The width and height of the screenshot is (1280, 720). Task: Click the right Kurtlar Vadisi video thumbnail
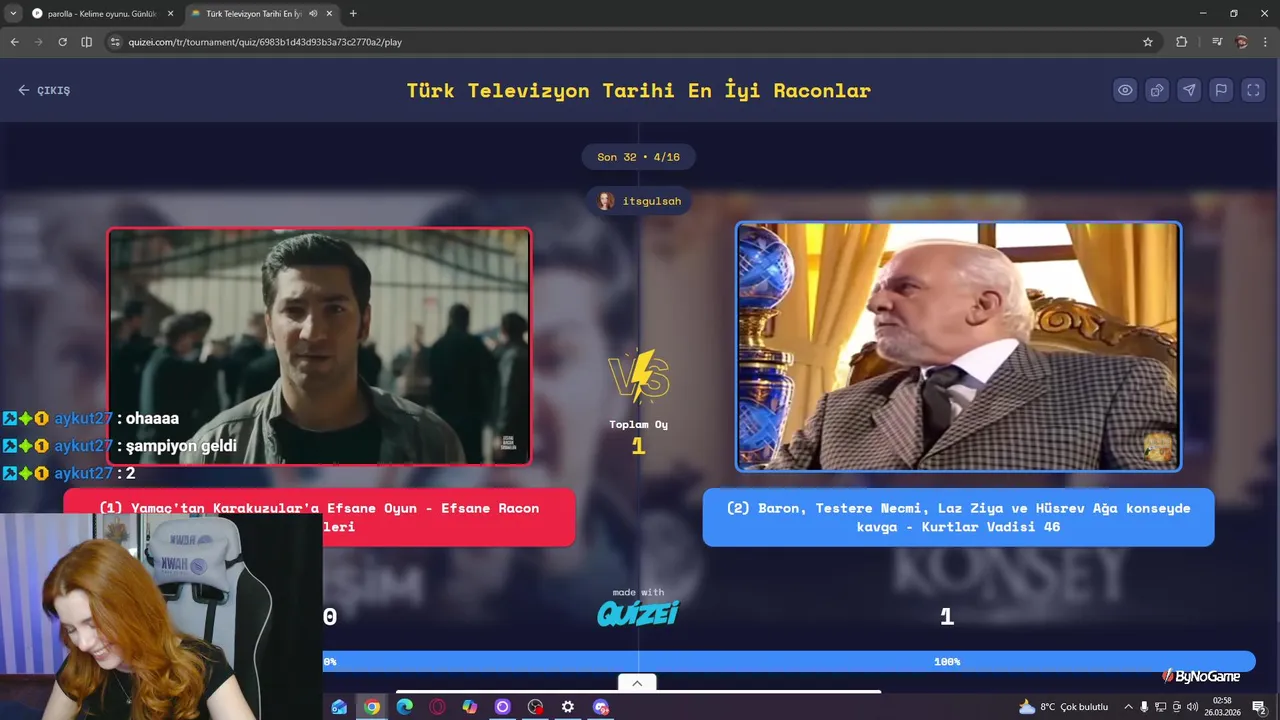(958, 346)
